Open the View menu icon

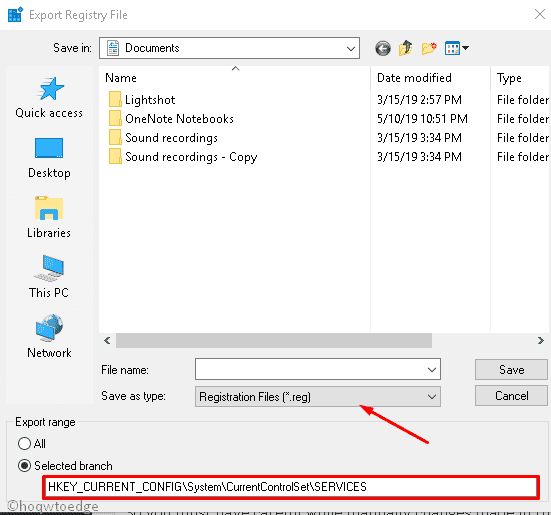452,48
